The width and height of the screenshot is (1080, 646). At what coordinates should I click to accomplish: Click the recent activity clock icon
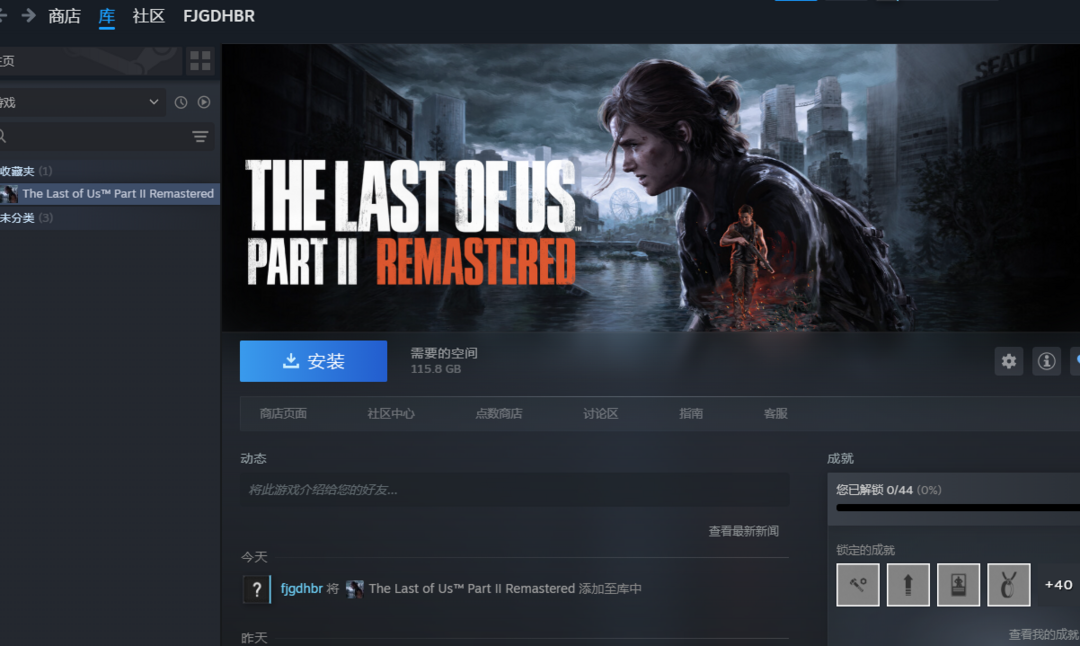click(x=181, y=102)
